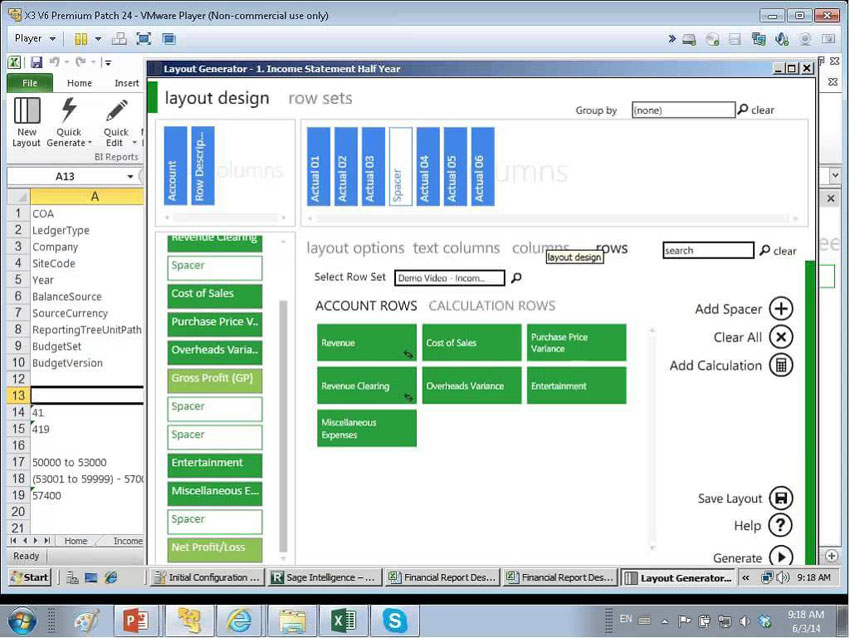Open Add Calculation via the calculator icon
This screenshot has height=638, width=850.
tap(778, 366)
